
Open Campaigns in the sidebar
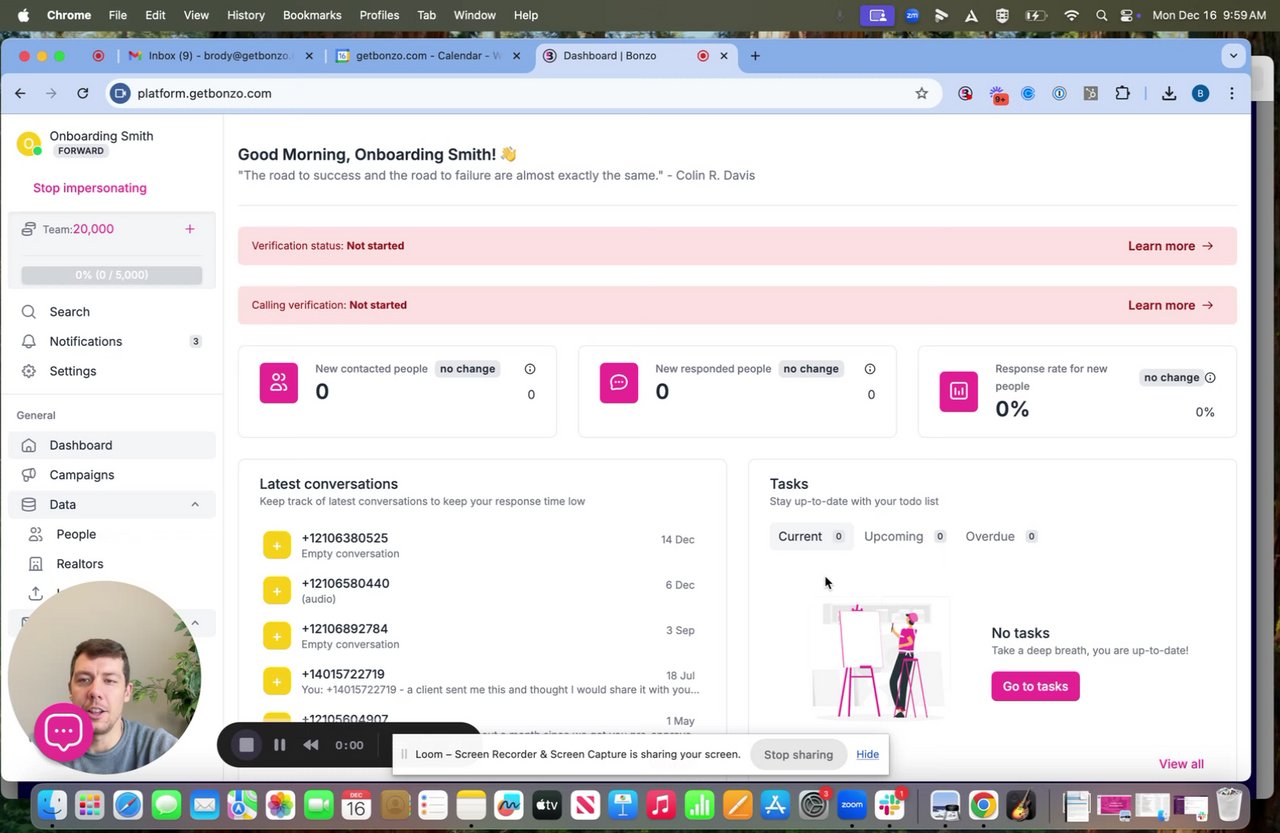(112, 475)
